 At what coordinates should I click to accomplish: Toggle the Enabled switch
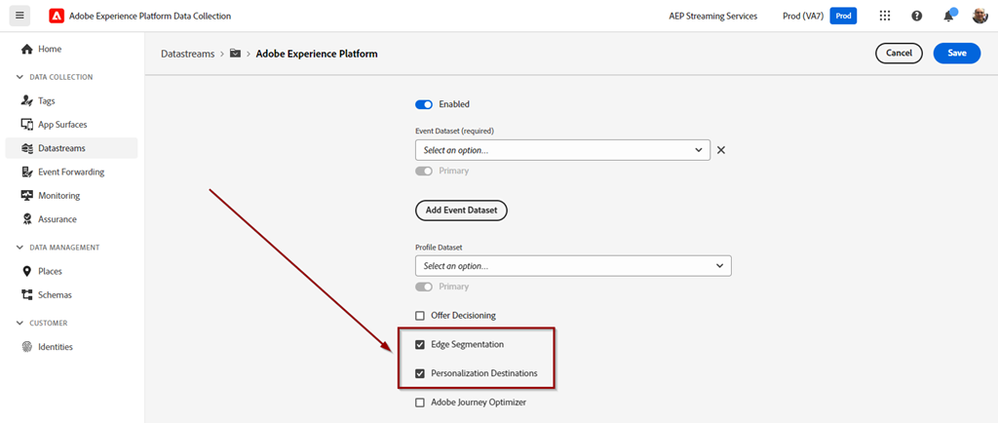click(424, 104)
